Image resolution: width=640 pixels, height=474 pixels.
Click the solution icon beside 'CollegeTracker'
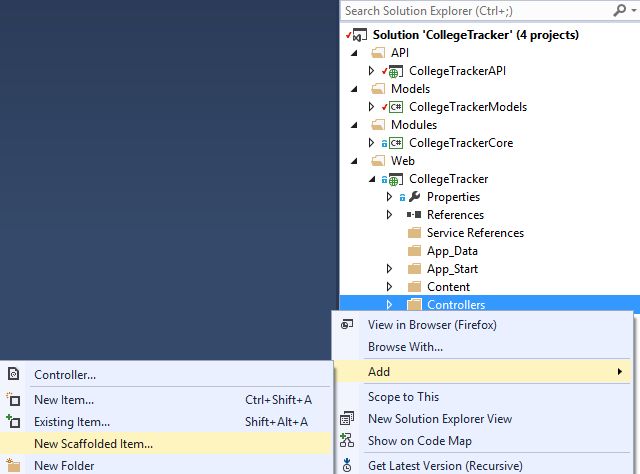coord(360,36)
